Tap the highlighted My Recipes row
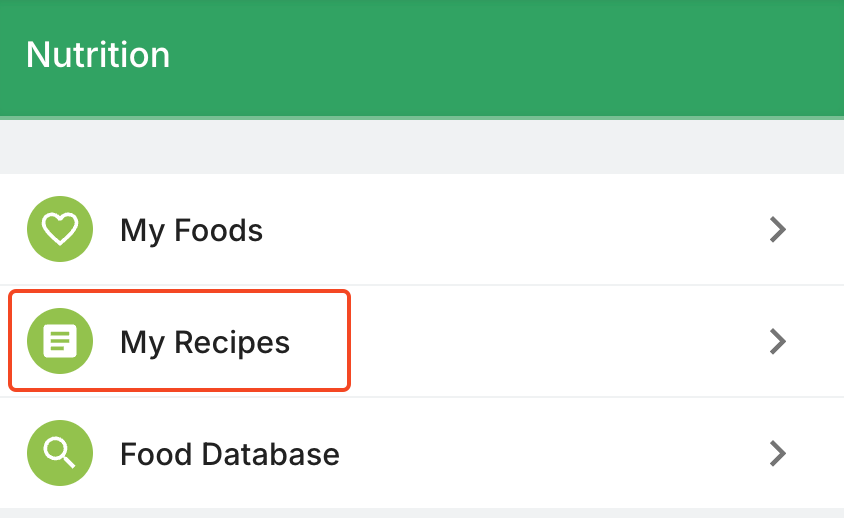This screenshot has width=844, height=518. tap(180, 341)
